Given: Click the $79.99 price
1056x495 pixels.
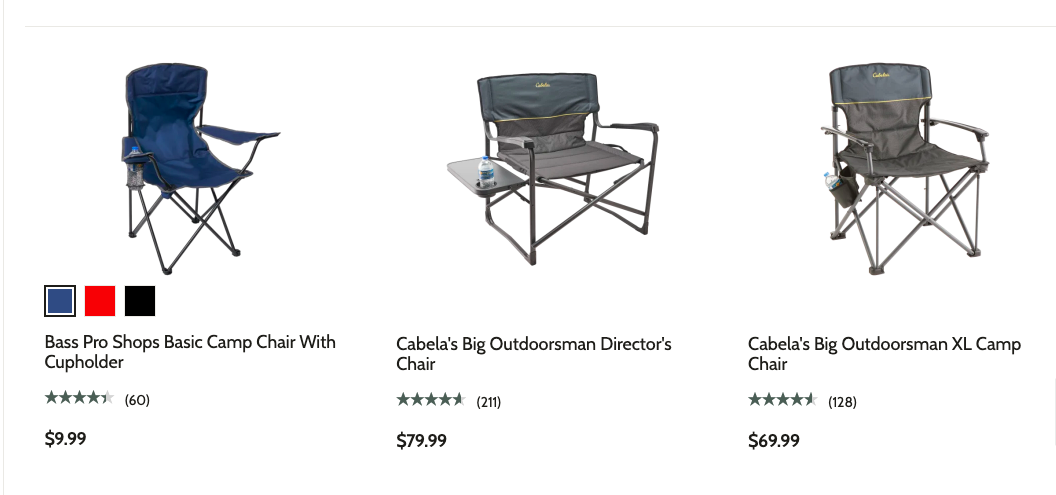Looking at the screenshot, I should click(421, 440).
